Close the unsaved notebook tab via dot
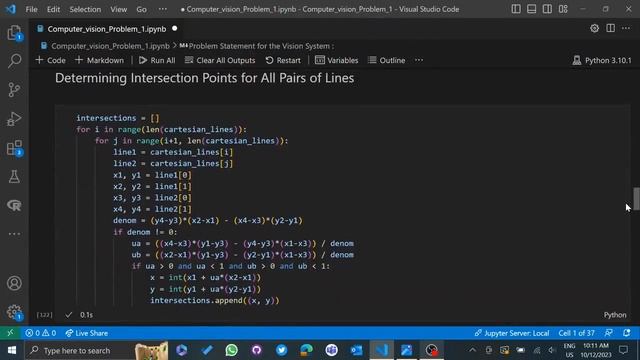Image resolution: width=640 pixels, height=360 pixels. pyautogui.click(x=175, y=29)
